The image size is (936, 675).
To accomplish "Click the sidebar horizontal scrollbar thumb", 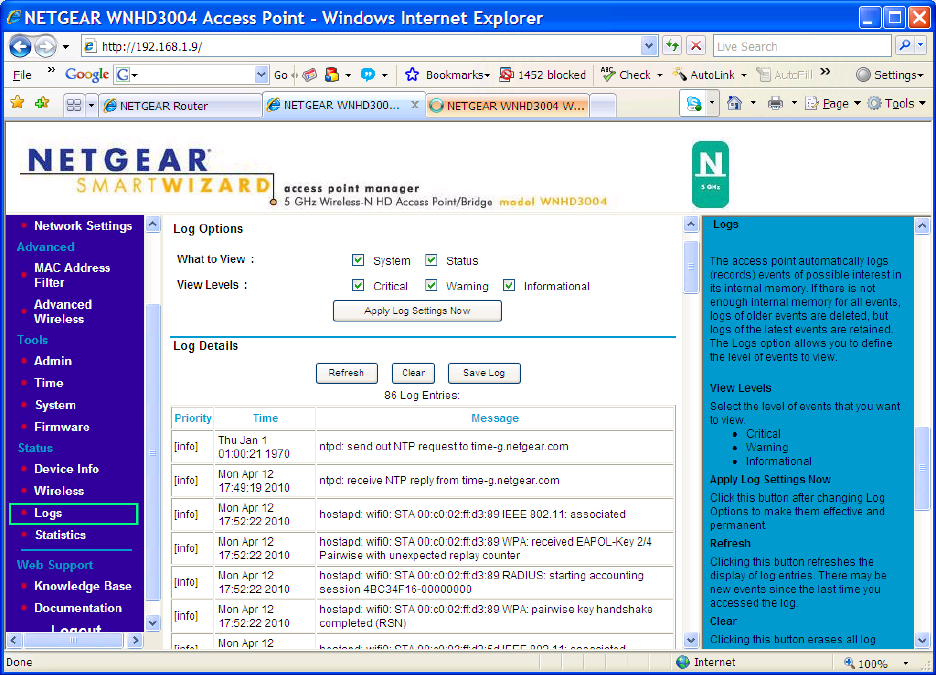I will (x=73, y=640).
